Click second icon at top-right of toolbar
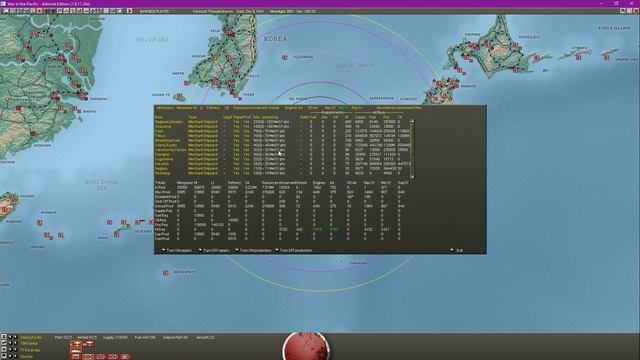 [629, 11]
